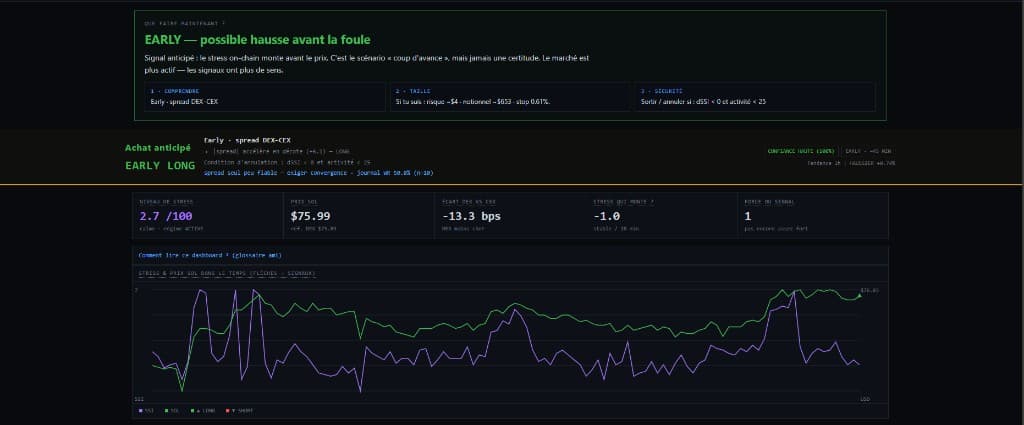The width and height of the screenshot is (1024, 425).
Task: Click the 'Signal anticipé' description paragraph
Action: click(366, 64)
